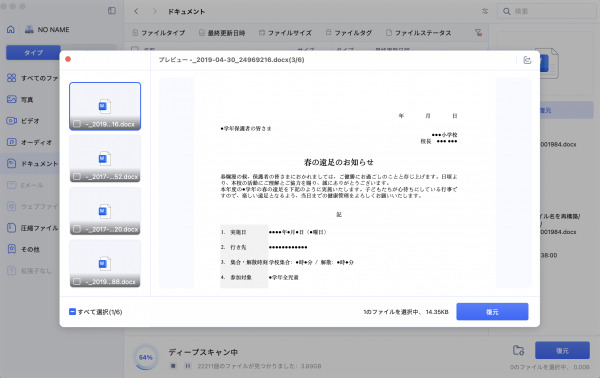The width and height of the screenshot is (600, 378).
Task: Click the blue 復元 button in the preview dialog
Action: [x=492, y=311]
